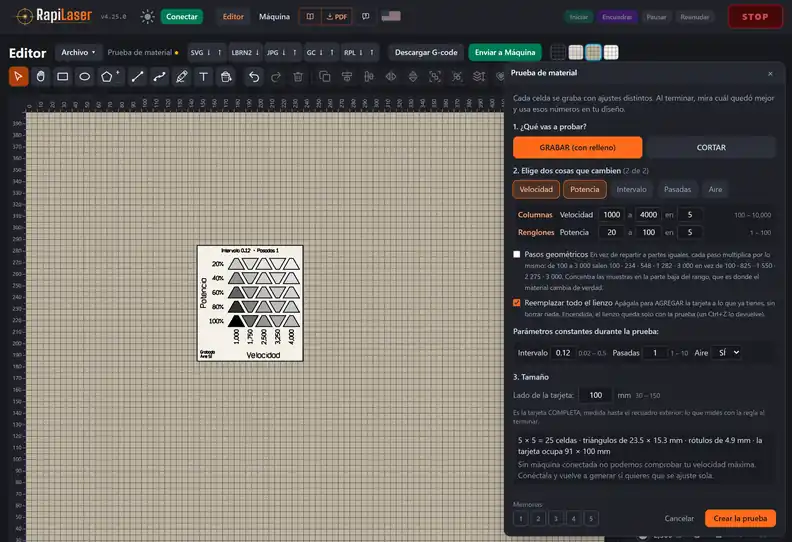Select GRABAR (con relleno) test mode

(x=577, y=147)
